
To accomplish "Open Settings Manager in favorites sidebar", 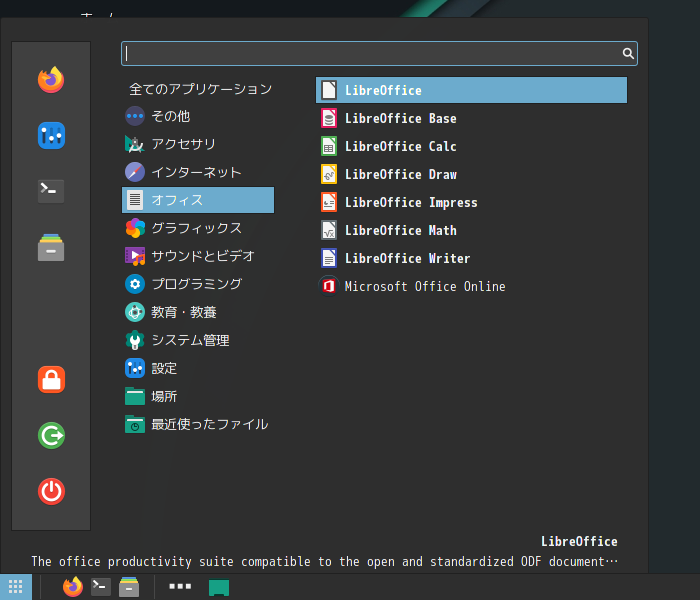I will (x=51, y=135).
